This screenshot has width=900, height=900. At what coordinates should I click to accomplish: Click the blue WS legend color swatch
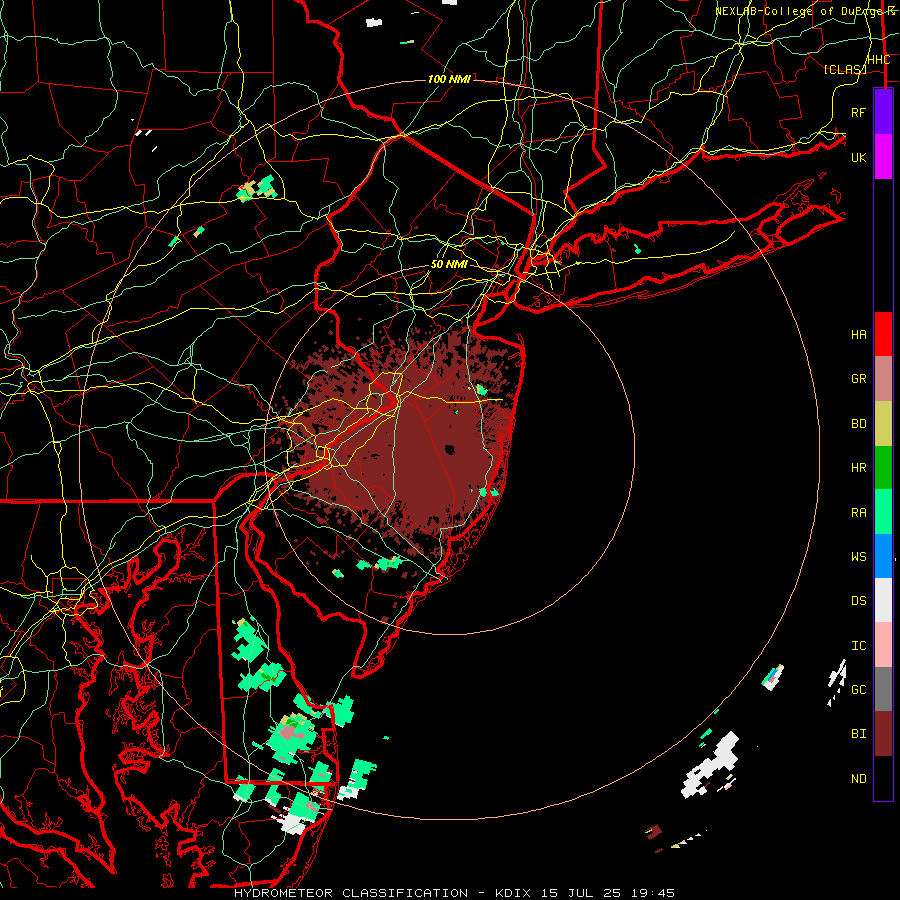[x=883, y=556]
